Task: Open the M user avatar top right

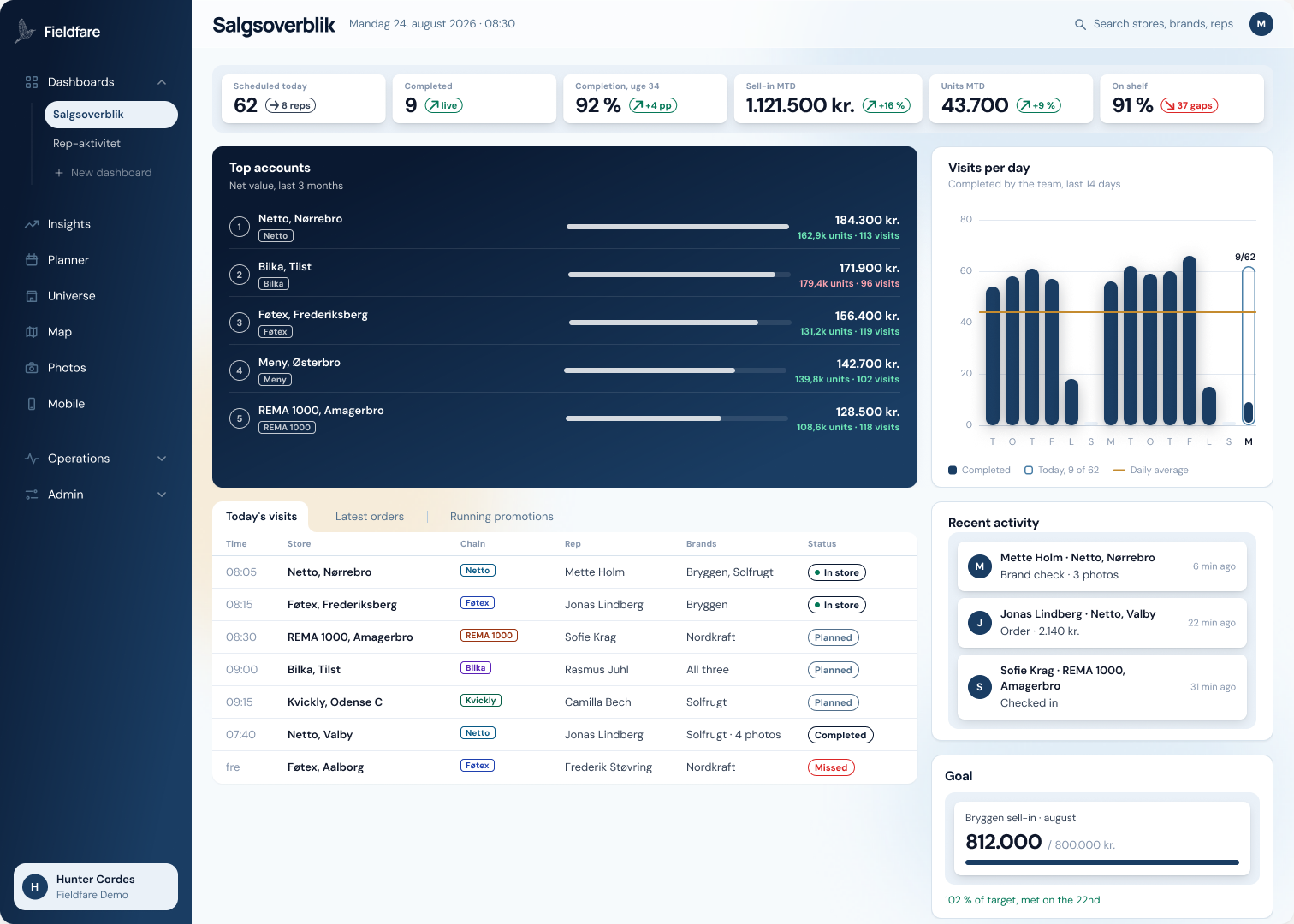Action: [x=1261, y=24]
